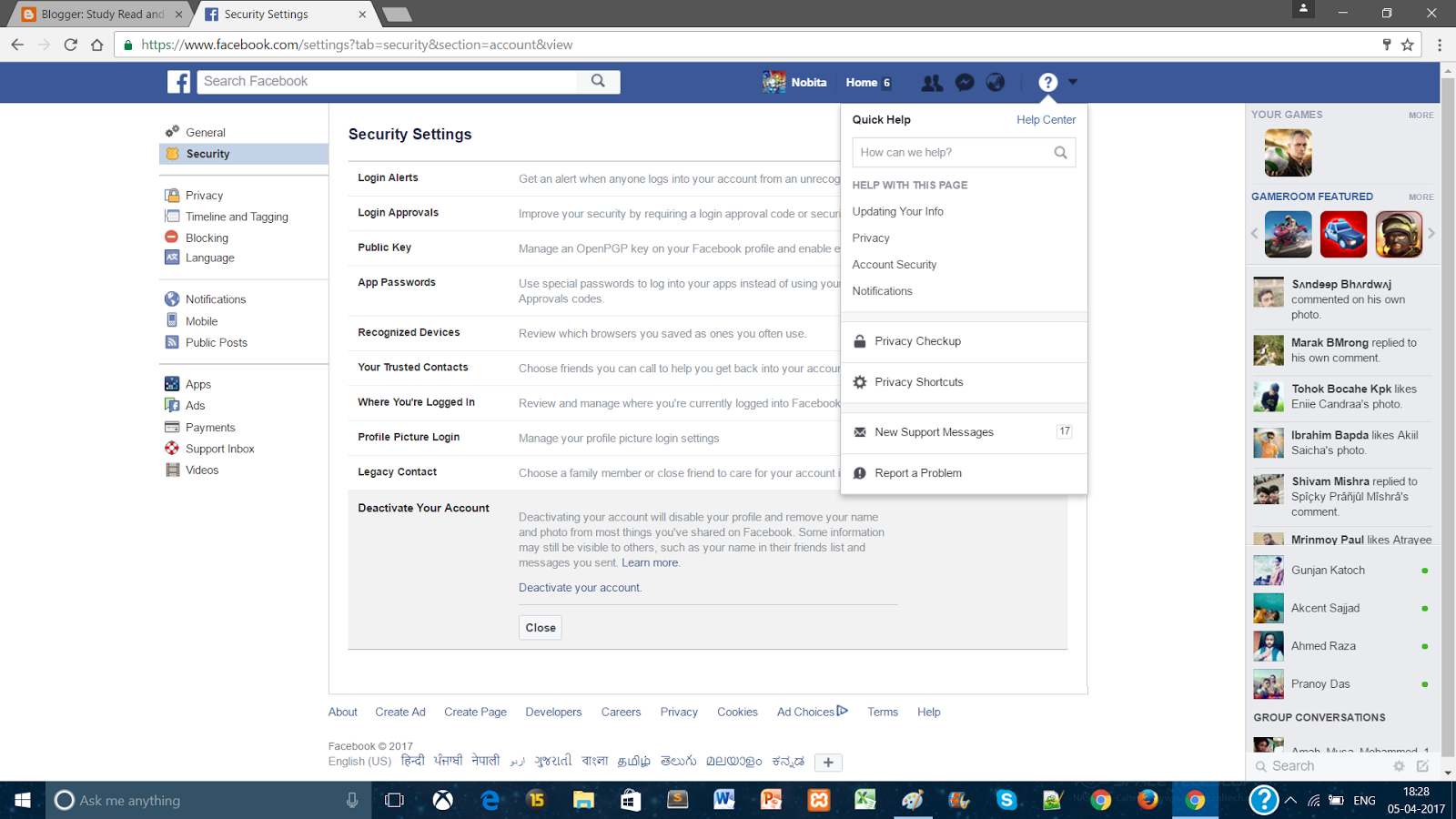Close the Deactivate Your Account section

click(541, 628)
